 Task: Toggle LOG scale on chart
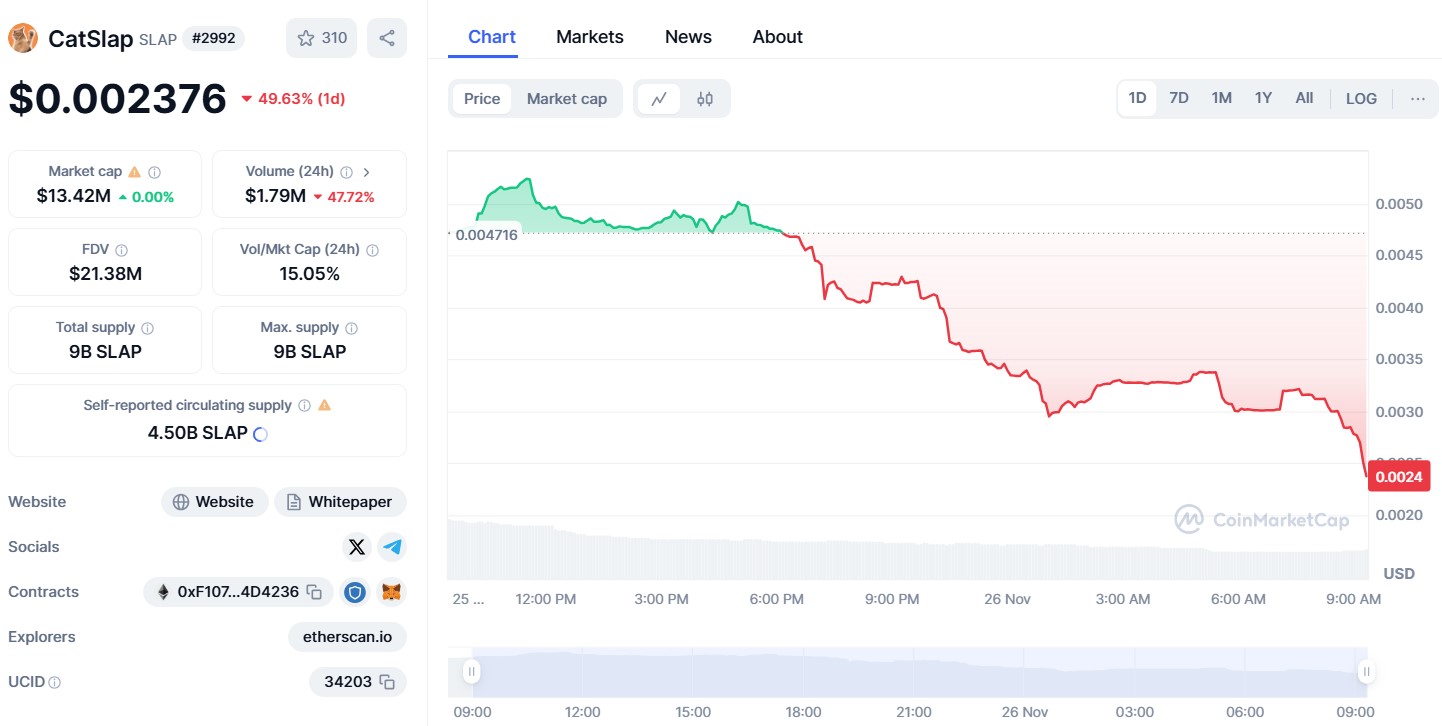(1361, 98)
